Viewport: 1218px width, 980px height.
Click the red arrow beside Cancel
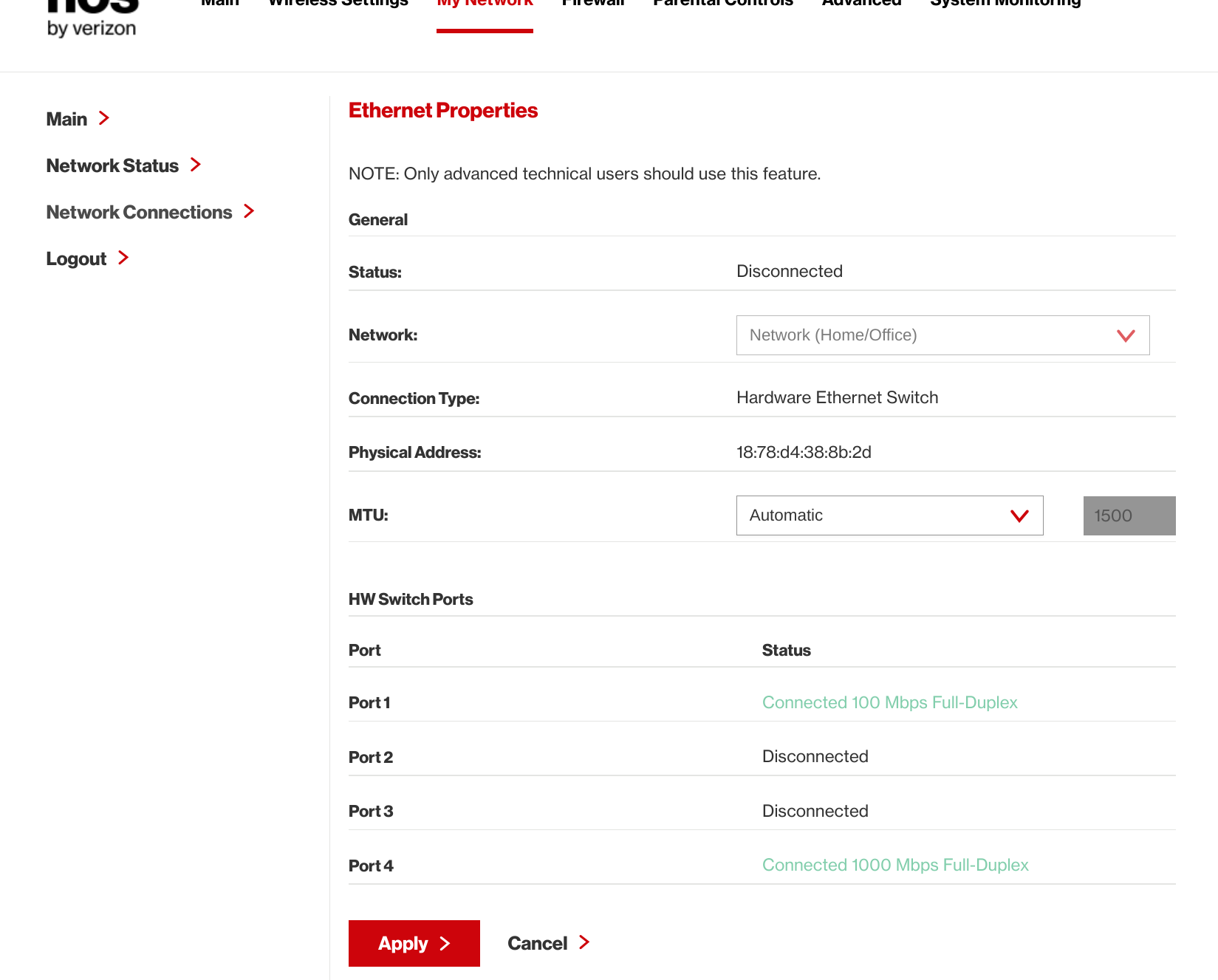coord(584,942)
